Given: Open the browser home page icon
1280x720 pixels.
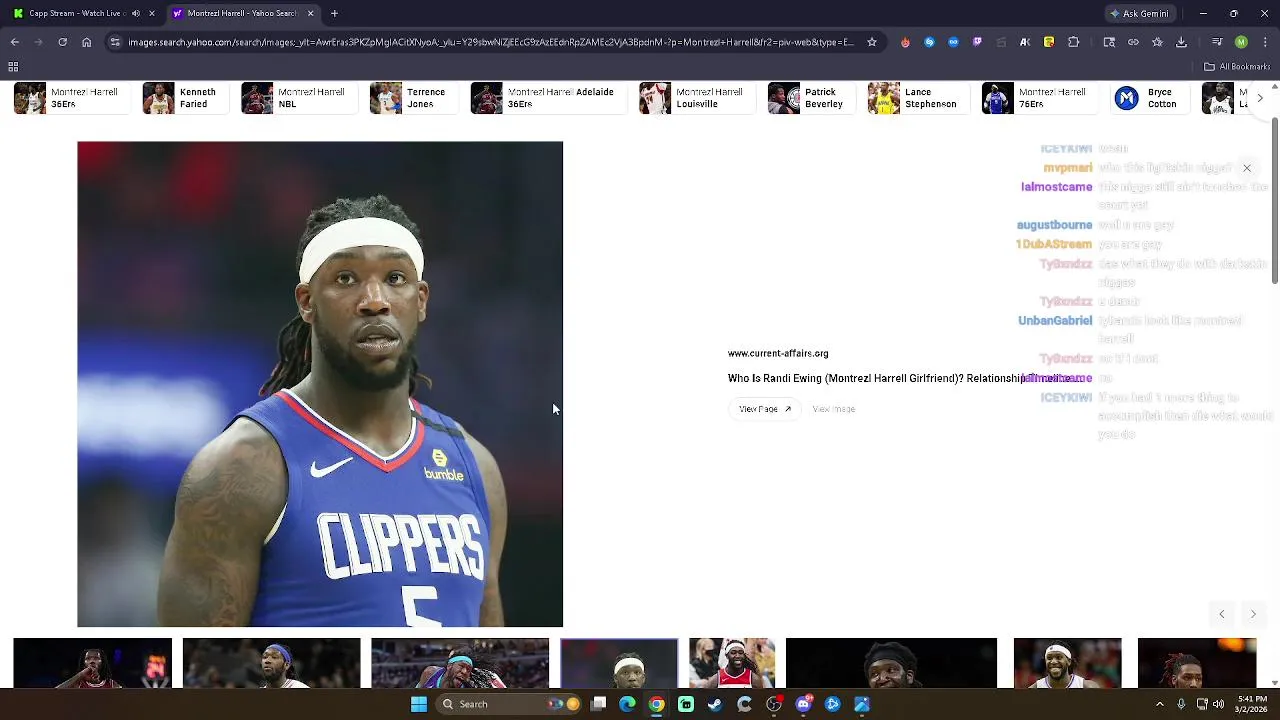Looking at the screenshot, I should coord(87,42).
